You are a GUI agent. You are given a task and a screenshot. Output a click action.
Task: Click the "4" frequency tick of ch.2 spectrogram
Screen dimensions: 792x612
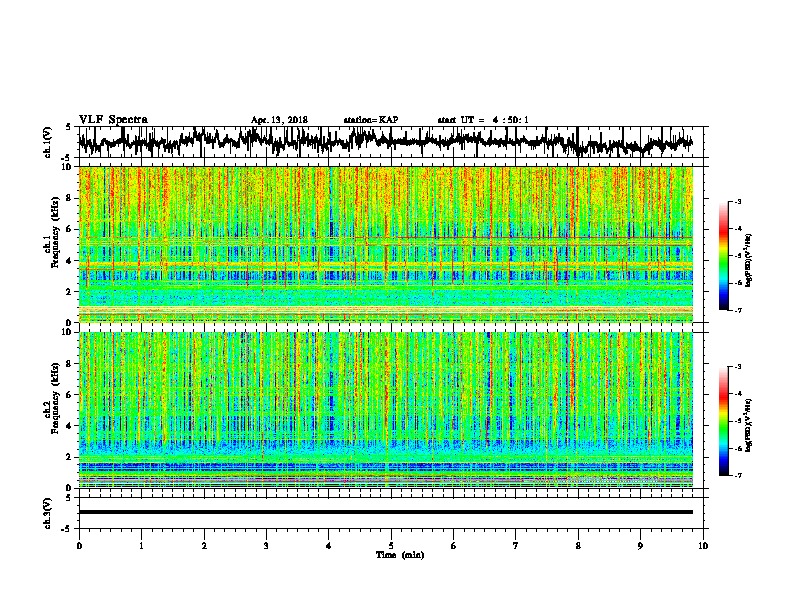coord(71,426)
